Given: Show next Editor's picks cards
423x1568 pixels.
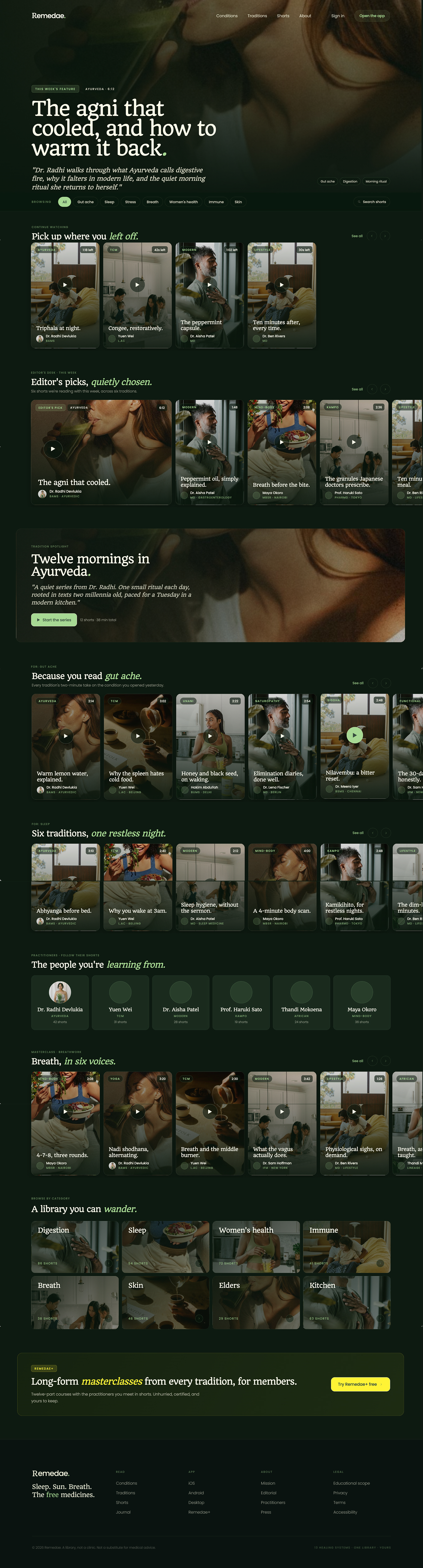Looking at the screenshot, I should tap(385, 389).
